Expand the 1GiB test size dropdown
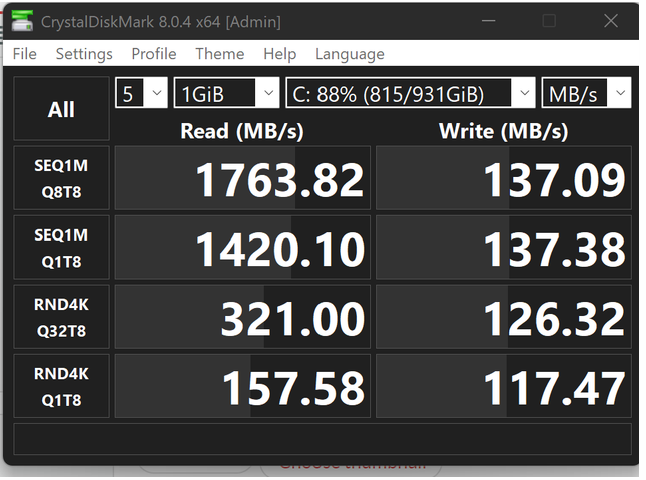646x480 pixels. coord(226,94)
